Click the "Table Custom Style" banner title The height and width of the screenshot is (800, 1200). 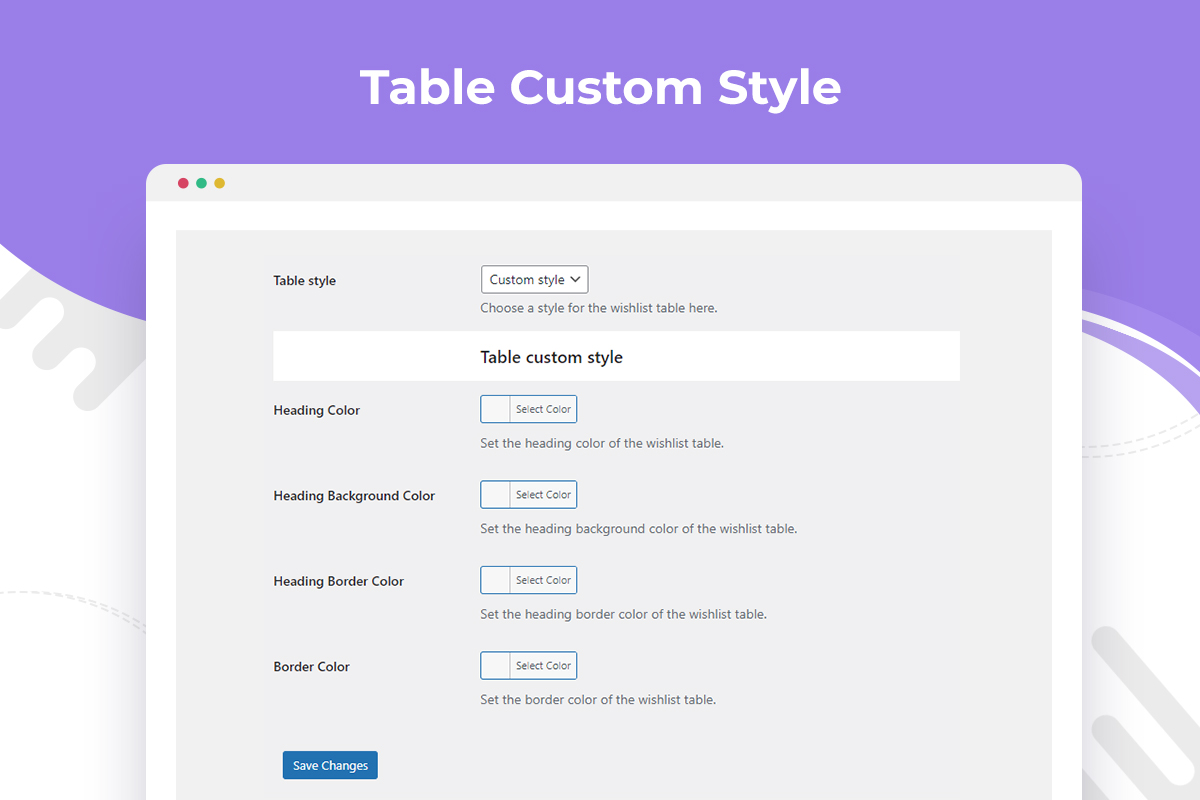click(600, 88)
